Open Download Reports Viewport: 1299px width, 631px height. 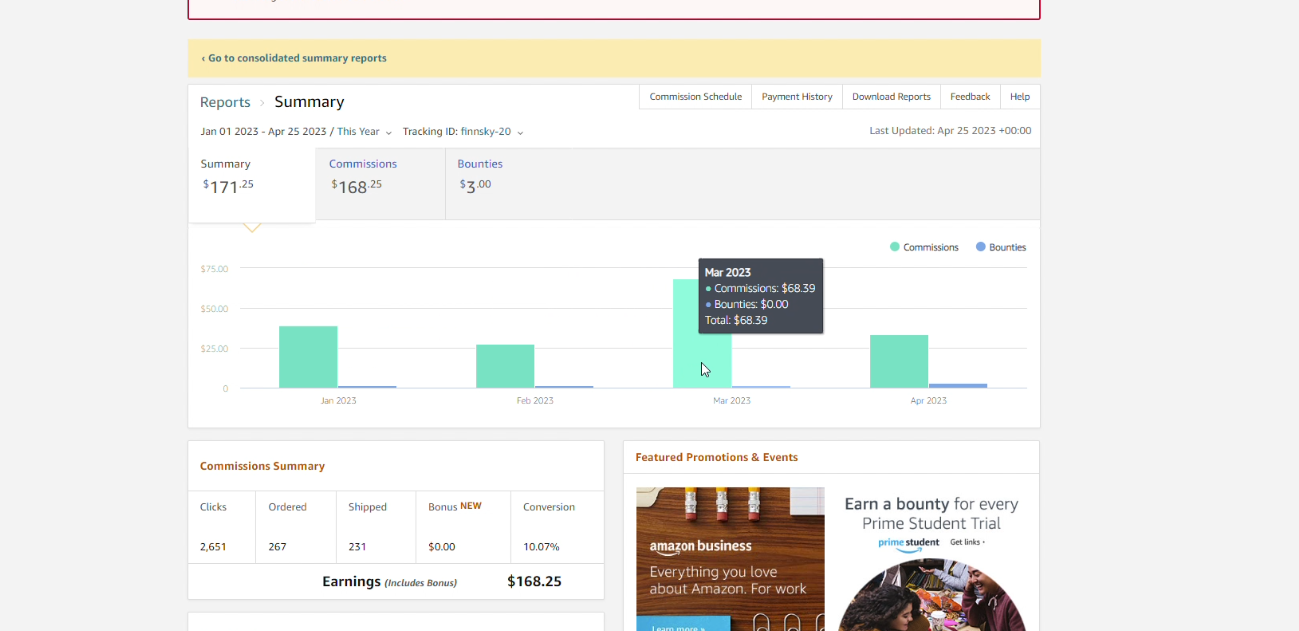pos(891,97)
